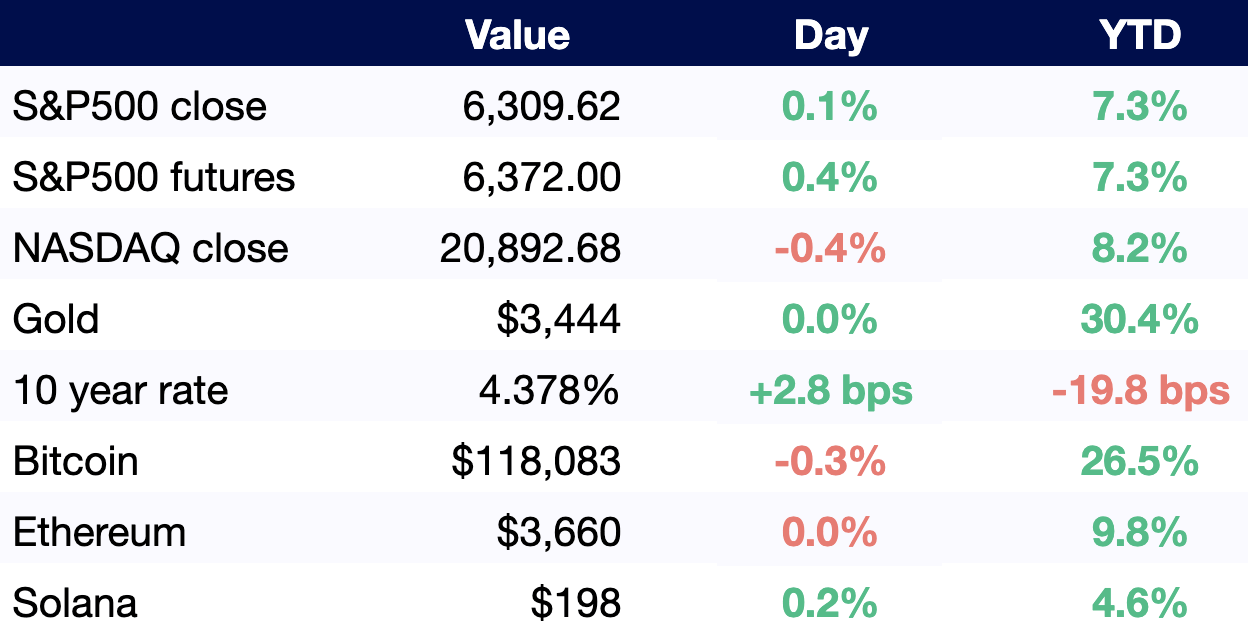Image resolution: width=1248 pixels, height=632 pixels.
Task: Select the Solana YTD 4.6%
Action: click(x=1140, y=603)
